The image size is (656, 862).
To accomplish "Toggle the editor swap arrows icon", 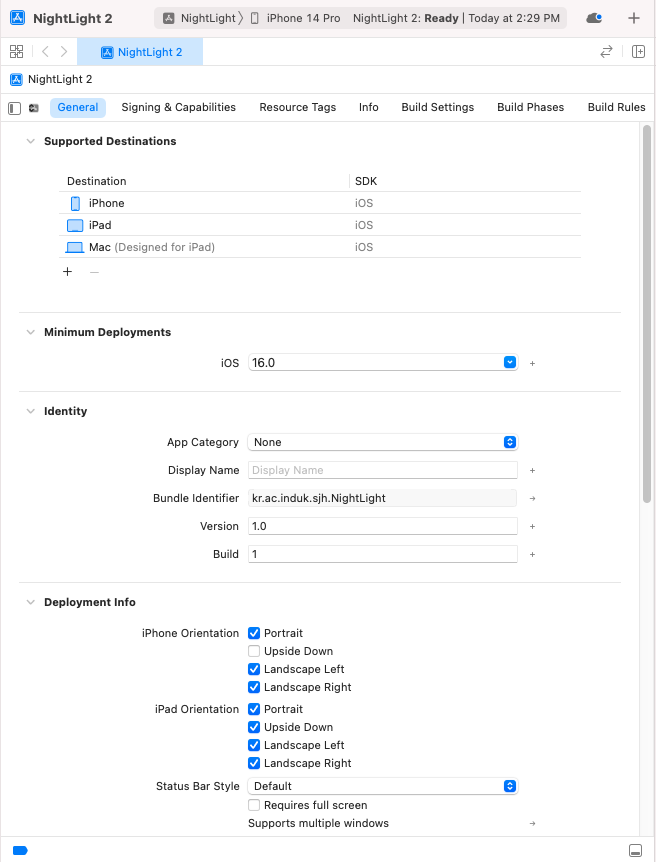I will tap(606, 52).
